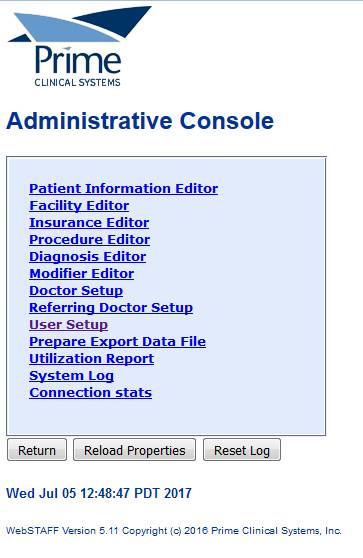Click the Administrative Console heading
This screenshot has height=558, width=363.
click(140, 121)
